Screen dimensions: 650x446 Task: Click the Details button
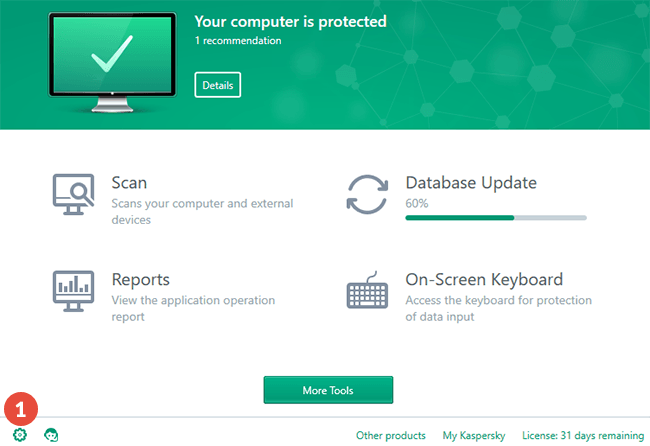(x=218, y=85)
